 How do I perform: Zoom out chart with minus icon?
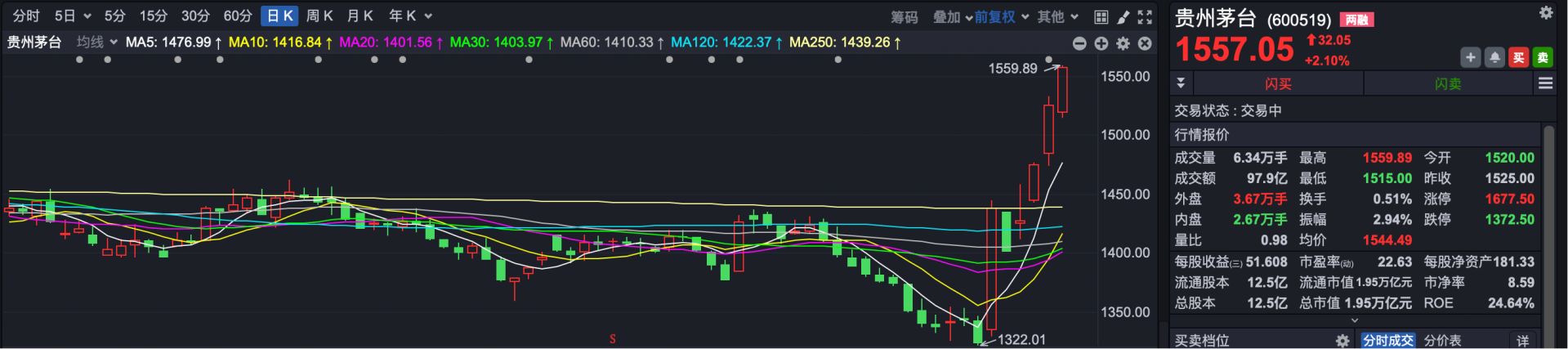[x=1079, y=43]
